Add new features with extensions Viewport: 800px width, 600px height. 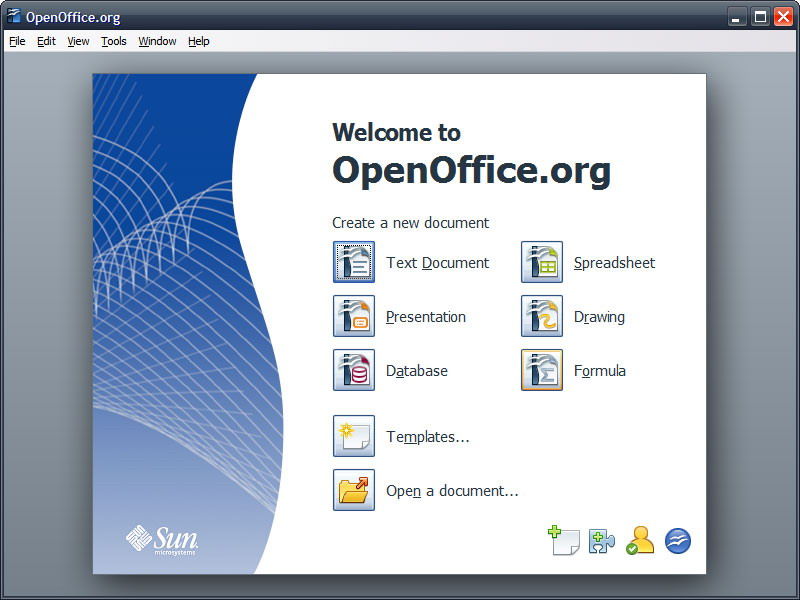(601, 538)
